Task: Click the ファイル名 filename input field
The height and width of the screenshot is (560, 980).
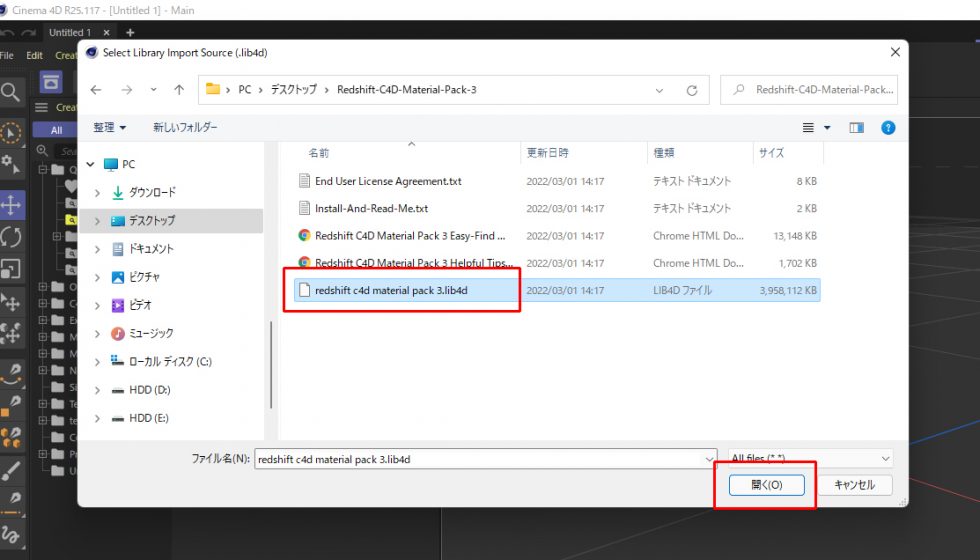Action: click(x=480, y=459)
